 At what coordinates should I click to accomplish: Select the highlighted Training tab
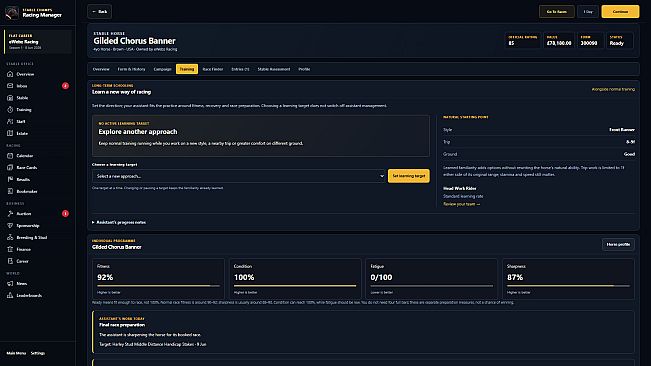pos(187,69)
